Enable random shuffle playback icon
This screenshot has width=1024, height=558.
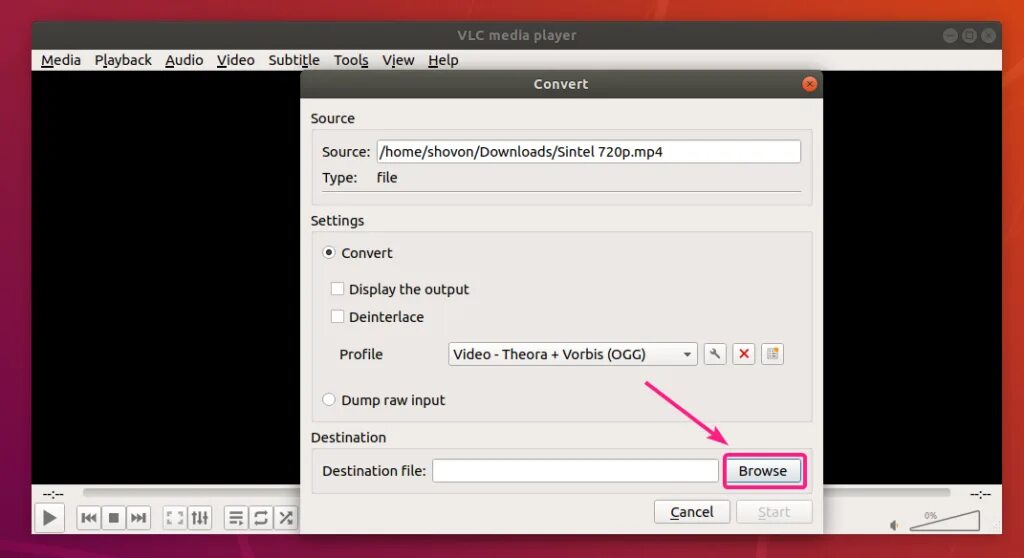click(x=286, y=518)
